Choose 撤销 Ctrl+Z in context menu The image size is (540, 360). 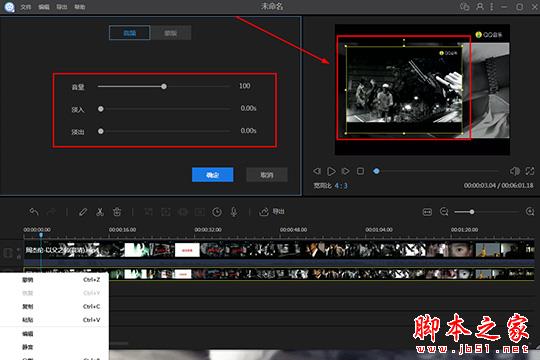click(54, 280)
